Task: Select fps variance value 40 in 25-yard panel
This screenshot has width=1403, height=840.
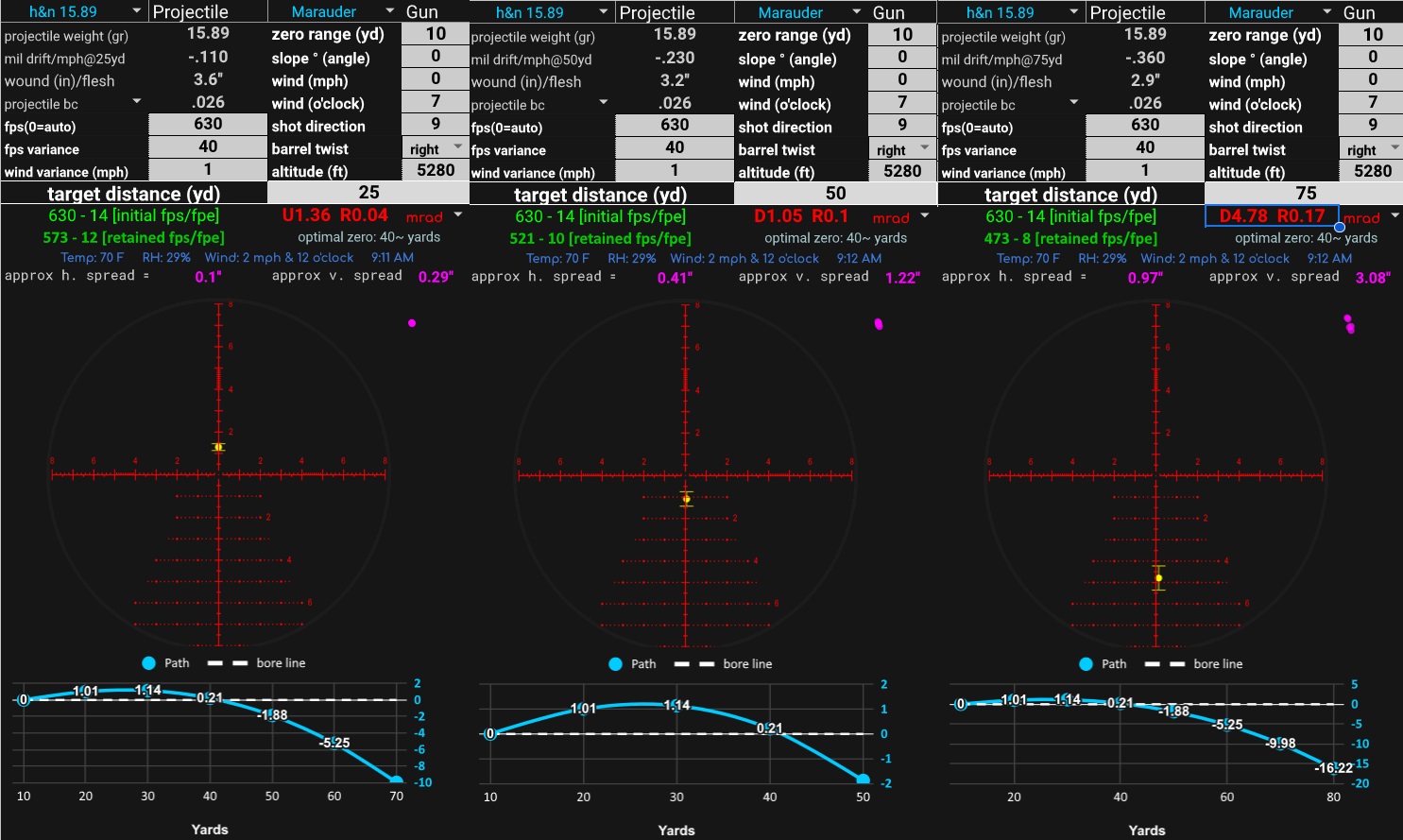Action: coord(208,147)
